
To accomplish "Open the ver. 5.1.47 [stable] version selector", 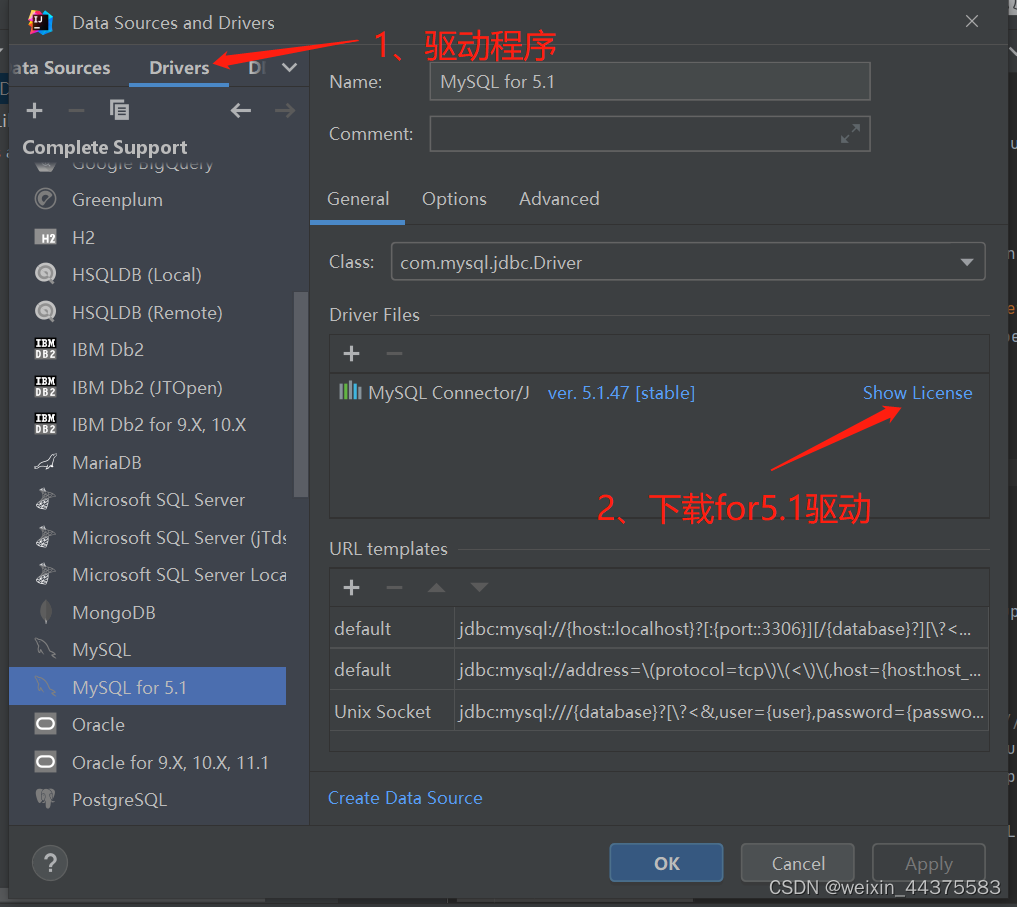I will point(621,393).
